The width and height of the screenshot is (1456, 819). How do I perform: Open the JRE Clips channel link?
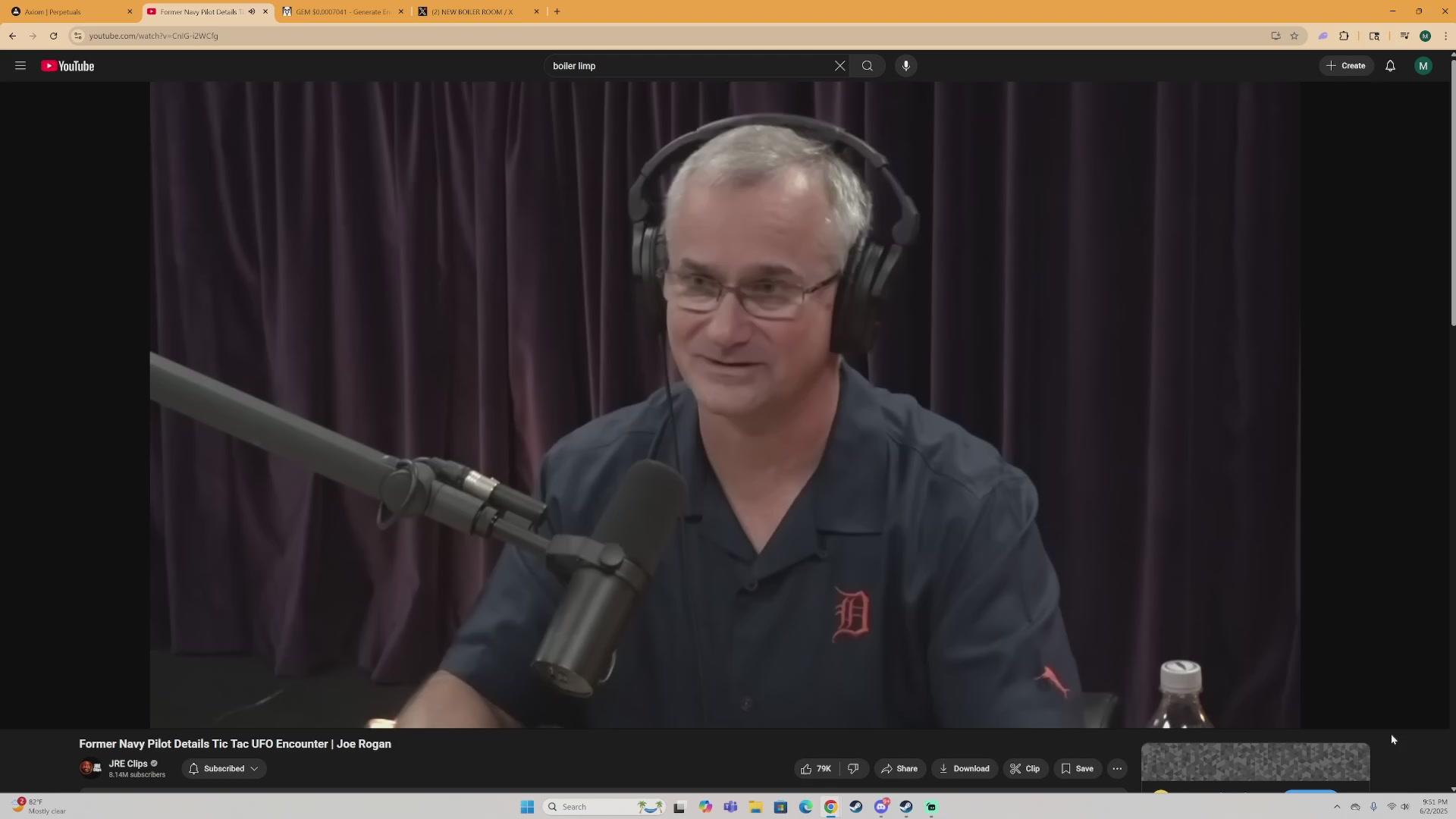coord(127,764)
